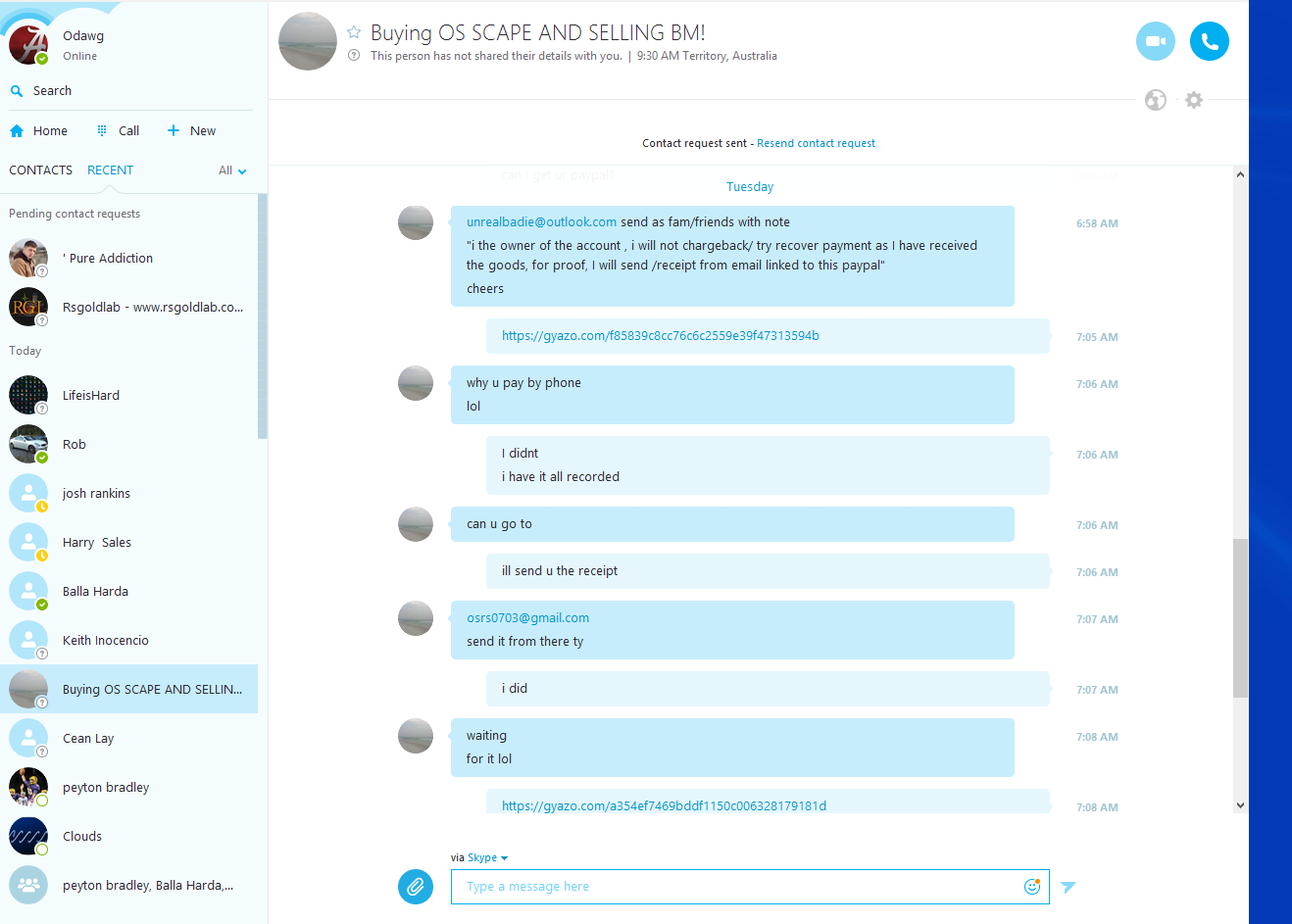Expand the All contacts filter dropdown
This screenshot has width=1292, height=924.
pos(232,170)
